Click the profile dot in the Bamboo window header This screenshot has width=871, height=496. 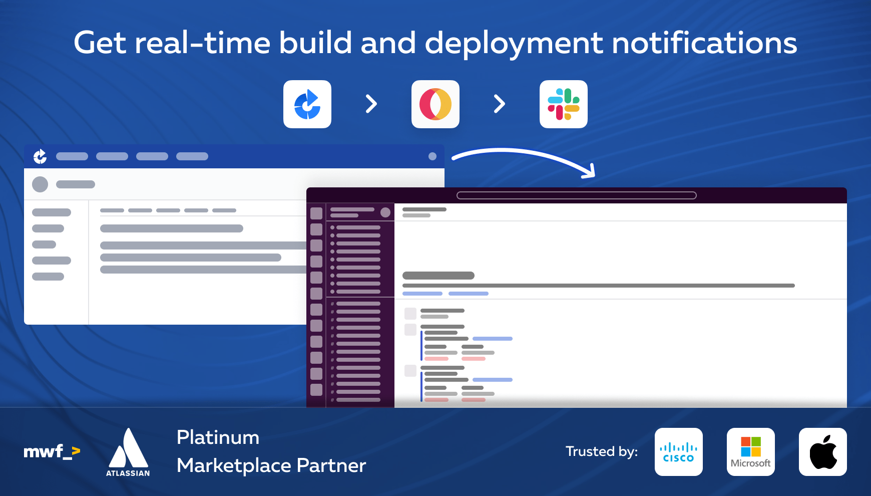tap(432, 157)
